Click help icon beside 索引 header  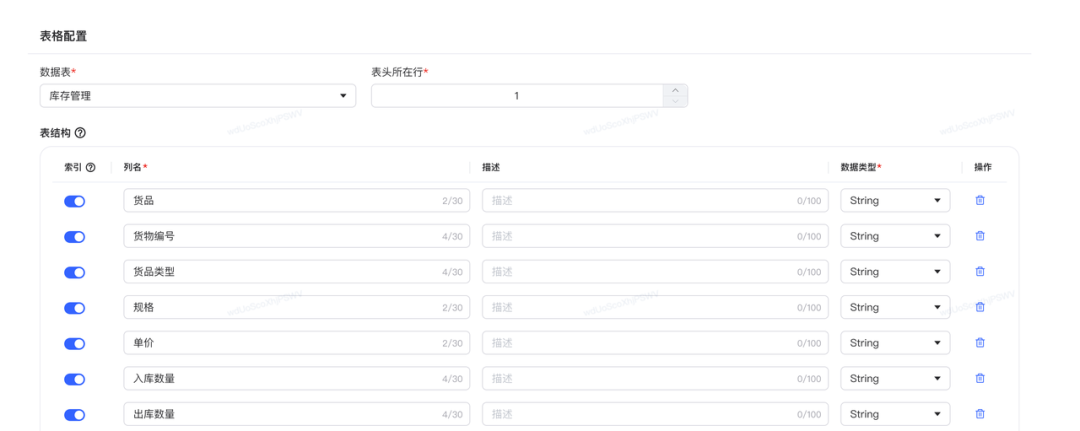pos(90,167)
